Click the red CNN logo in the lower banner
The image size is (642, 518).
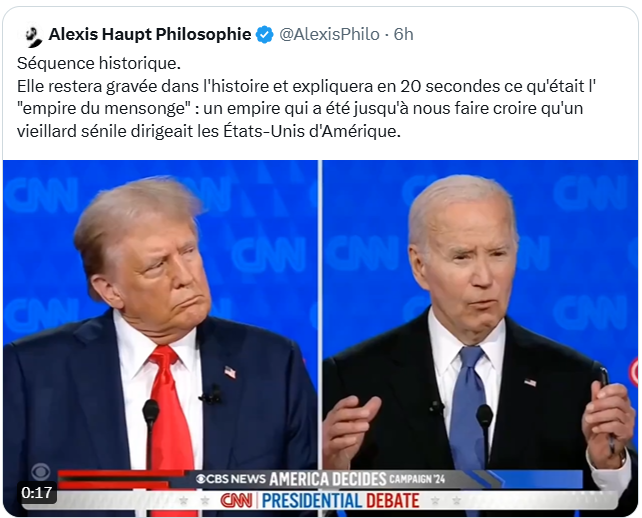(x=236, y=500)
